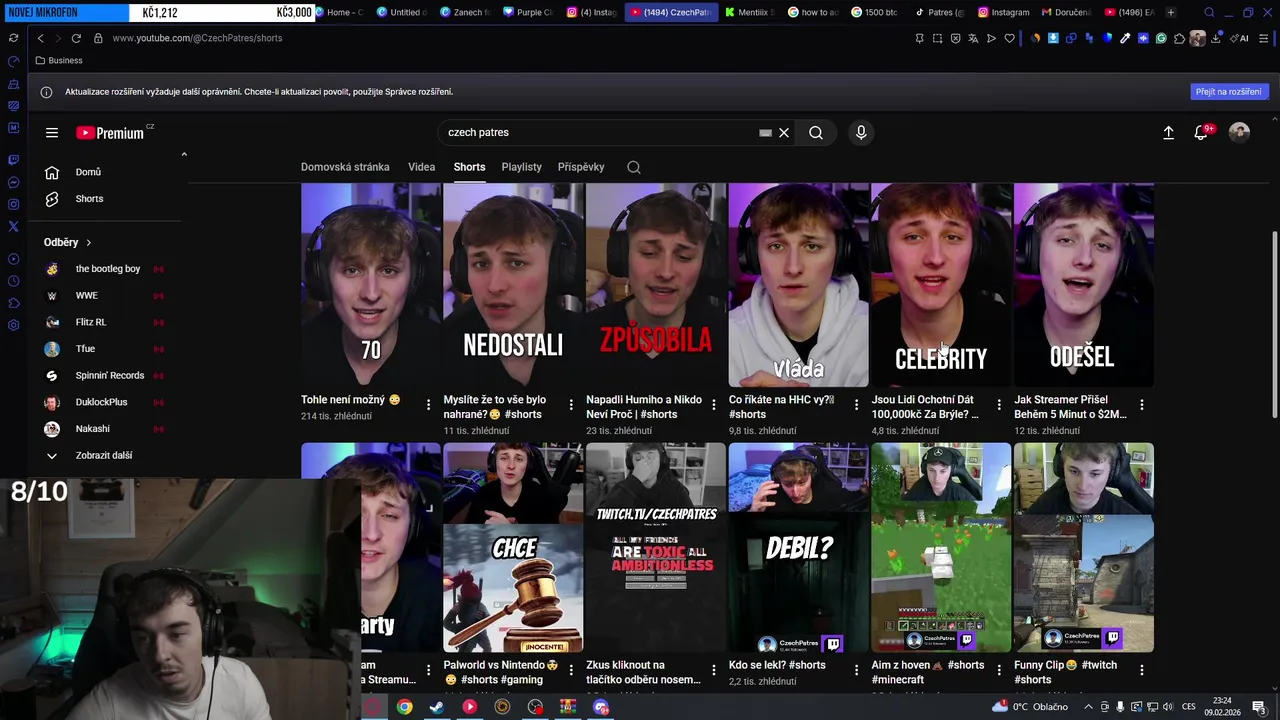Click 'Přejít na rozšíření' button
This screenshot has height=720, width=1280.
click(x=1228, y=91)
